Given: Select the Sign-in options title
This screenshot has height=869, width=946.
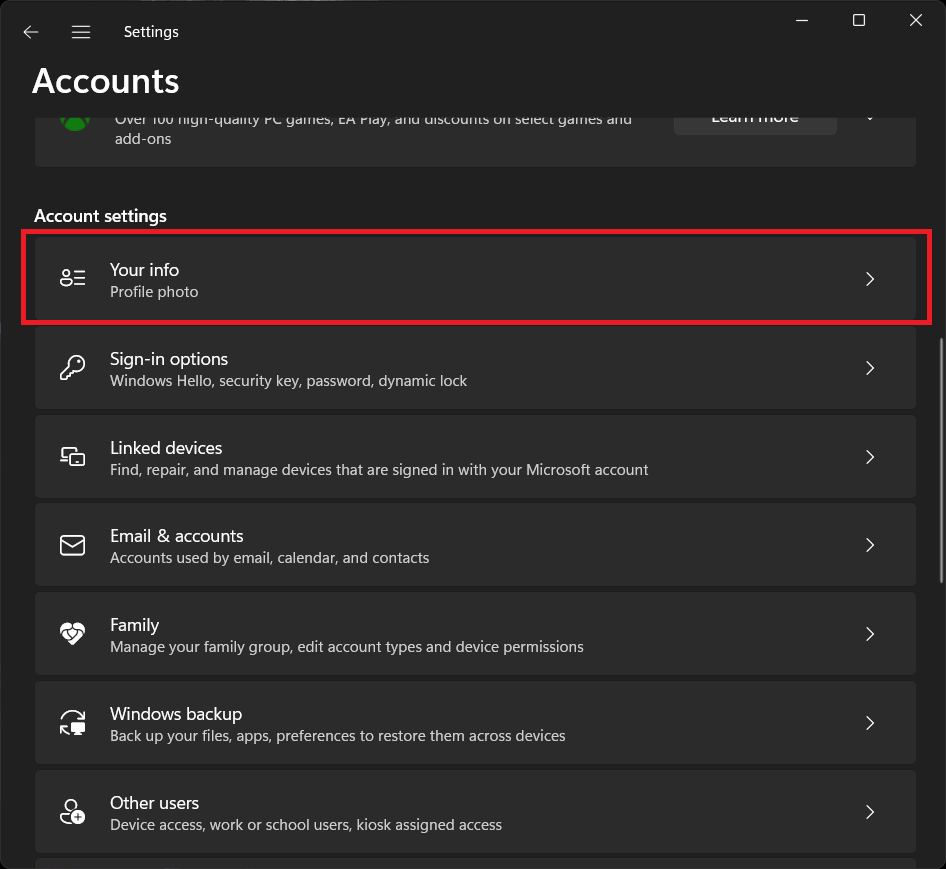Looking at the screenshot, I should [x=169, y=359].
